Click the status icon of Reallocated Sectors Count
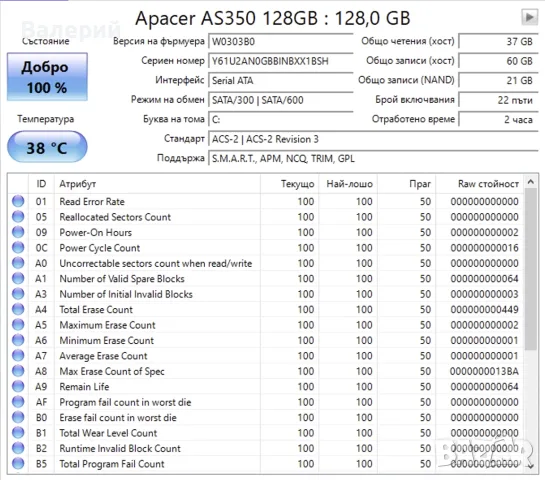Viewport: 545px width, 480px height. (18, 217)
